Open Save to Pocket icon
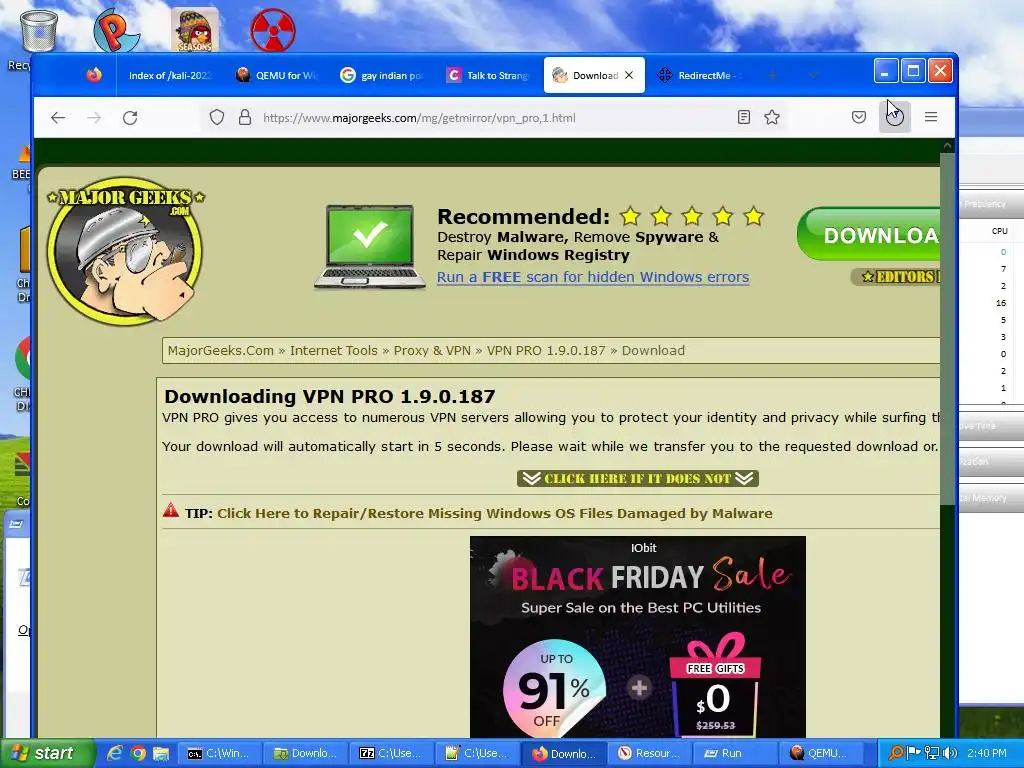This screenshot has width=1024, height=768. [859, 118]
